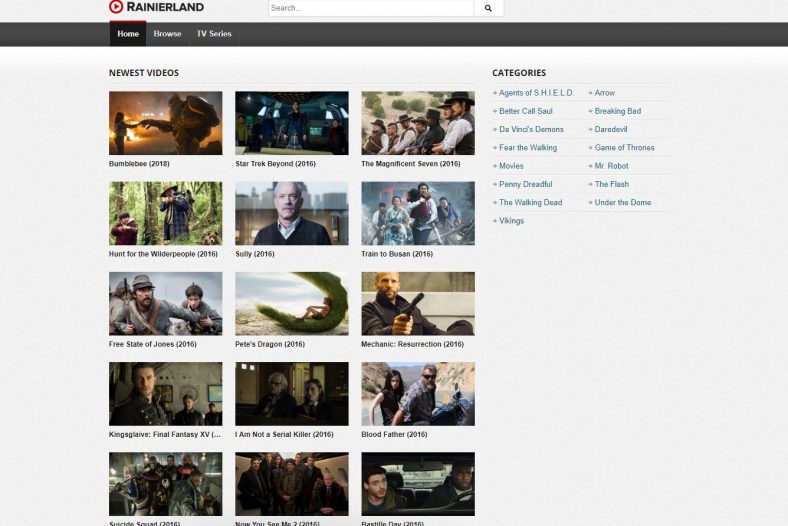788x526 pixels.
Task: Click the Sully (2016) title link
Action: [x=255, y=254]
